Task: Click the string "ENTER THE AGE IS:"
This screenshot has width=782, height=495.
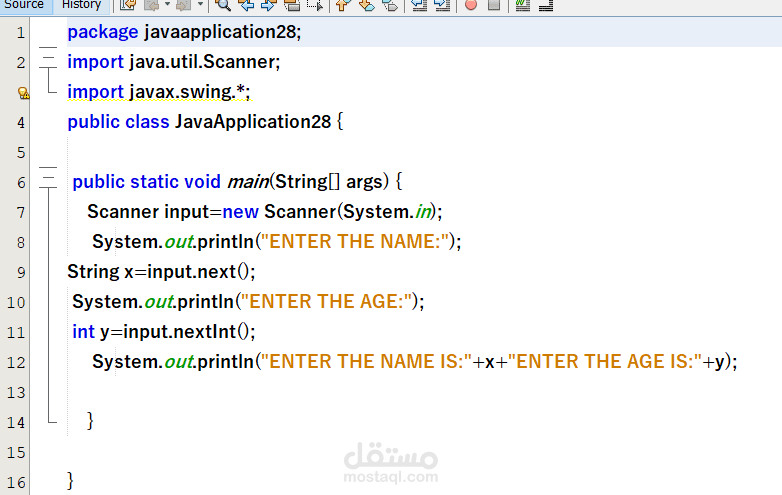Action: pyautogui.click(x=605, y=361)
